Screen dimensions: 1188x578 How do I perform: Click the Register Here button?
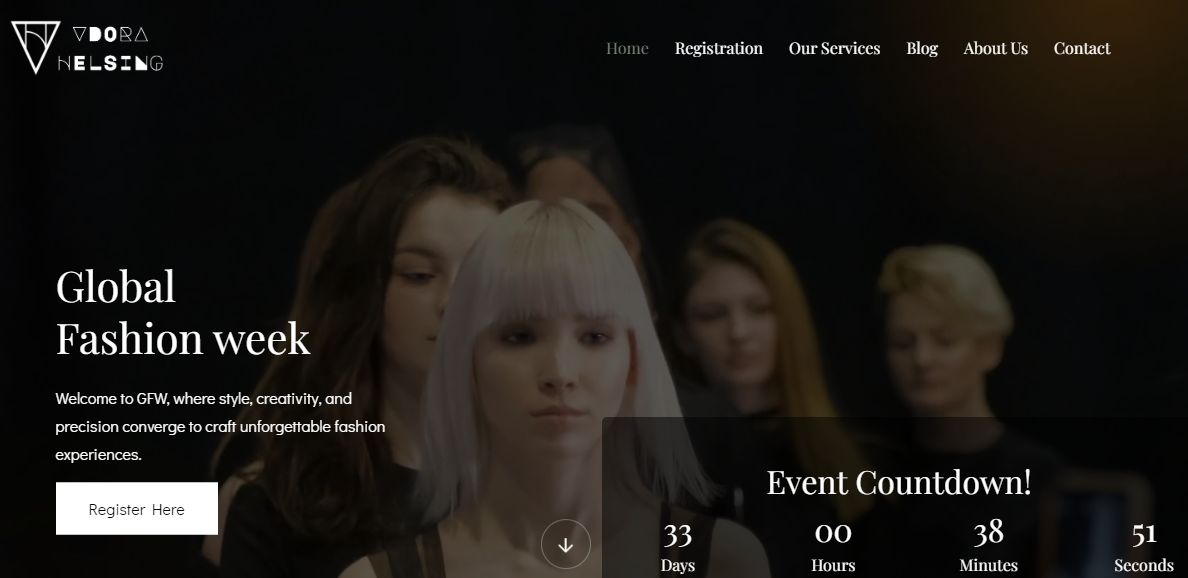point(137,509)
